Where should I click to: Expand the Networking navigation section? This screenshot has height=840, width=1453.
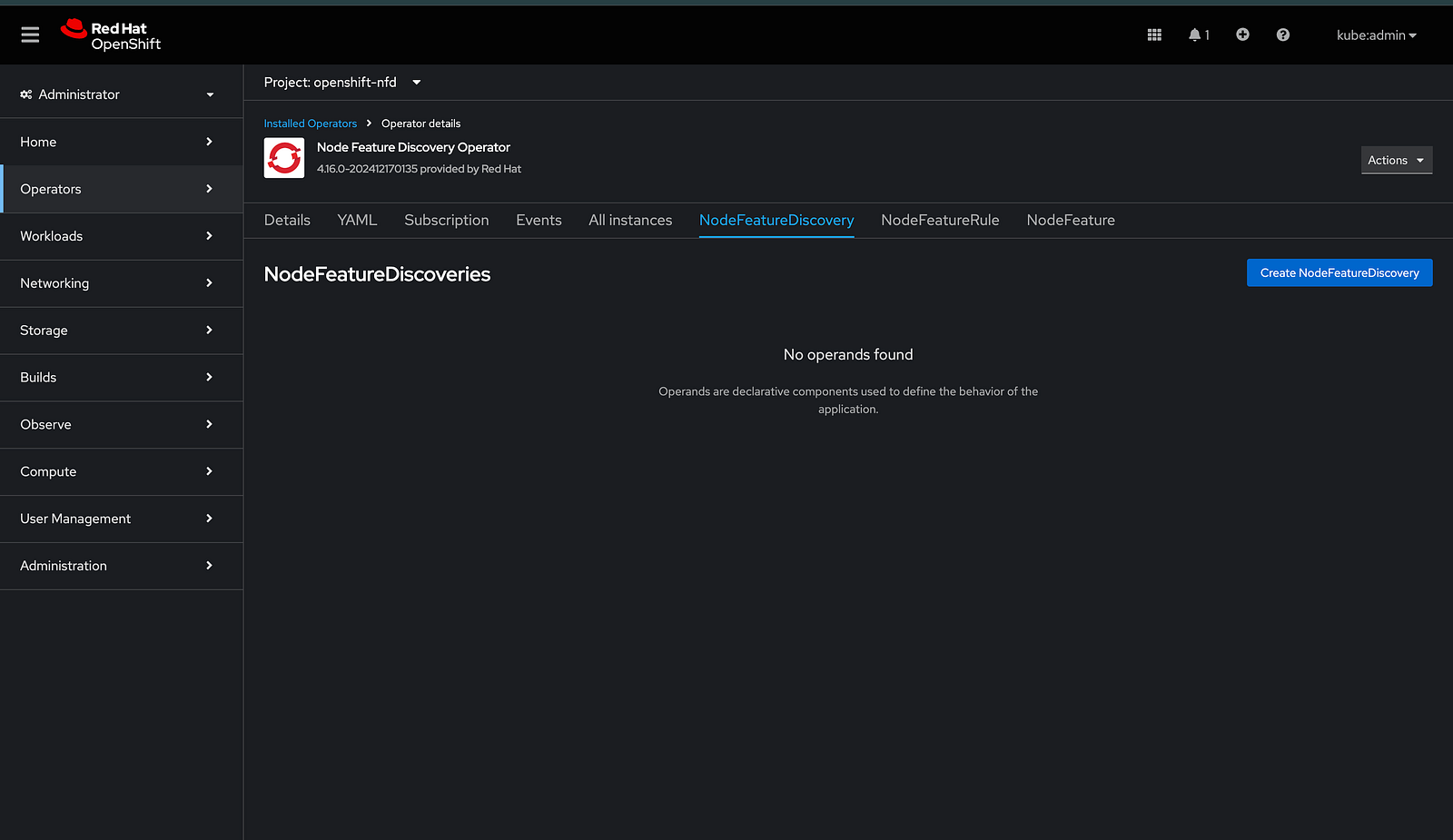[x=121, y=283]
